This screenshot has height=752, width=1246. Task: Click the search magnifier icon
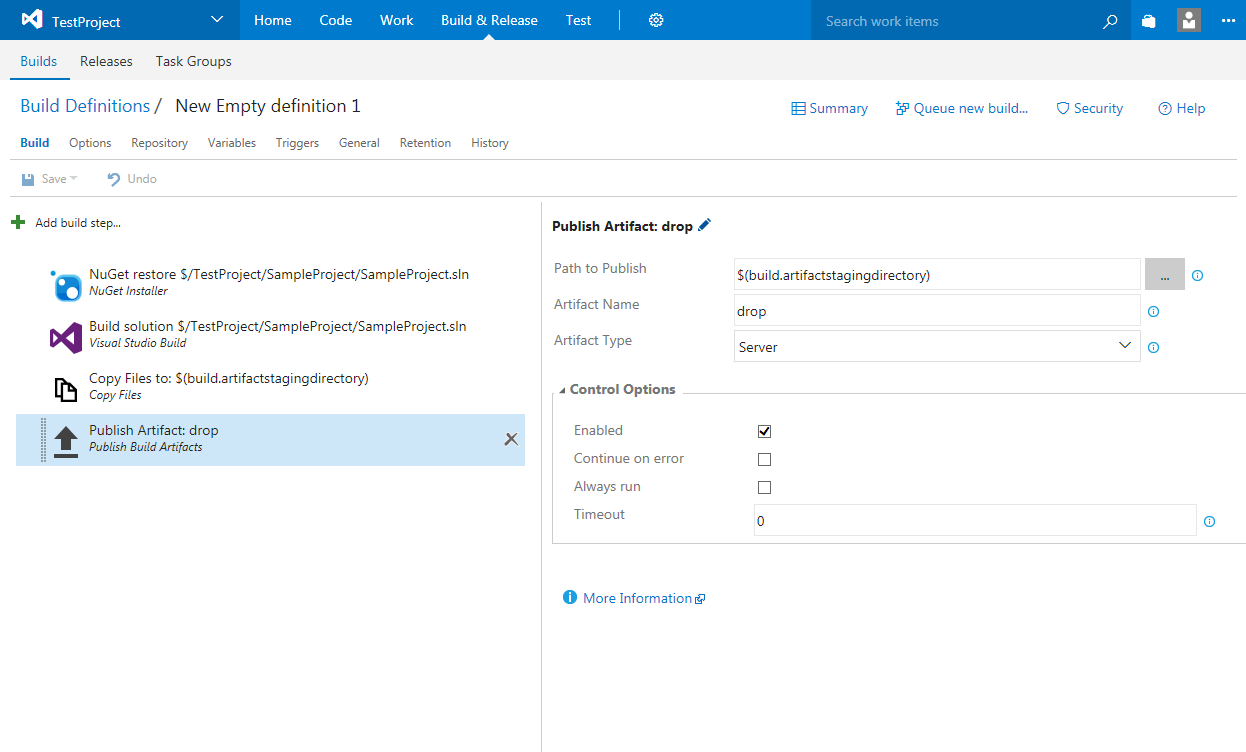(x=1109, y=21)
